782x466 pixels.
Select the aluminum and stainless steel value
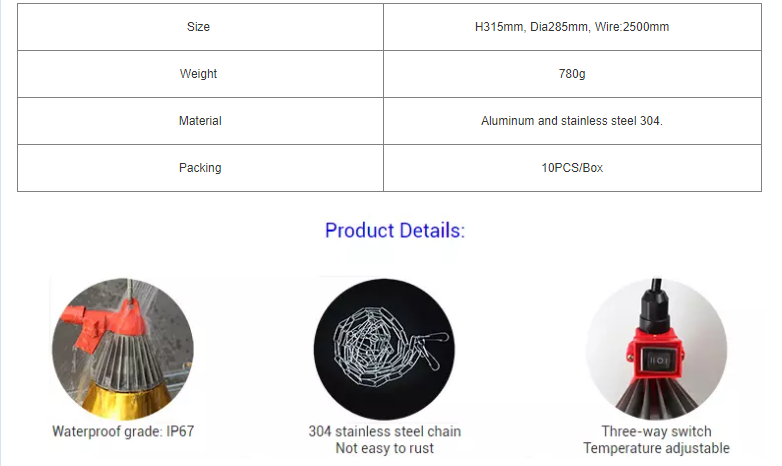pos(572,121)
